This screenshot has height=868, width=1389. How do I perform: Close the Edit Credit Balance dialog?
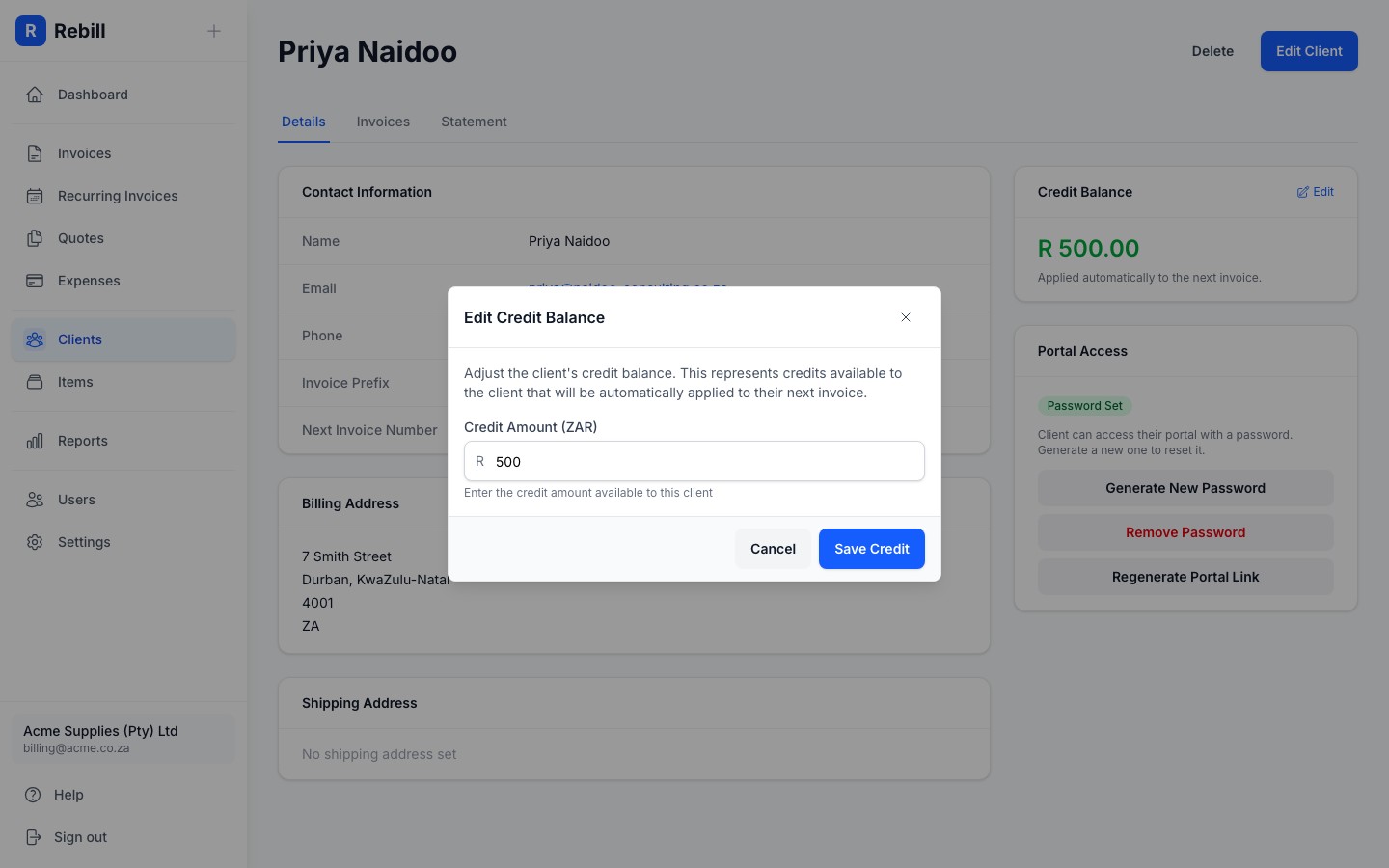click(x=906, y=317)
